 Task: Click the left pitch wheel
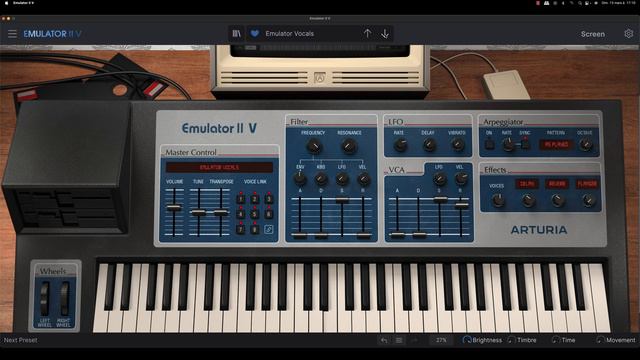tap(44, 298)
